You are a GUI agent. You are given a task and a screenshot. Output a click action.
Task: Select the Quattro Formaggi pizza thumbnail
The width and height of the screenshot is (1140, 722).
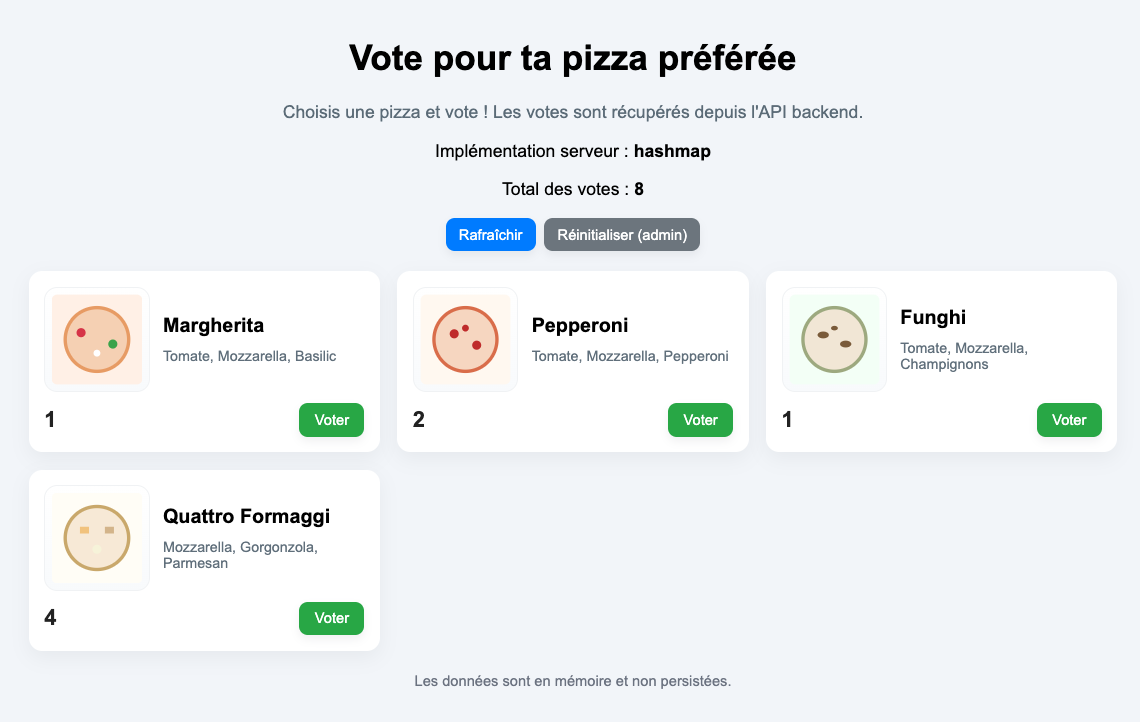click(x=97, y=537)
